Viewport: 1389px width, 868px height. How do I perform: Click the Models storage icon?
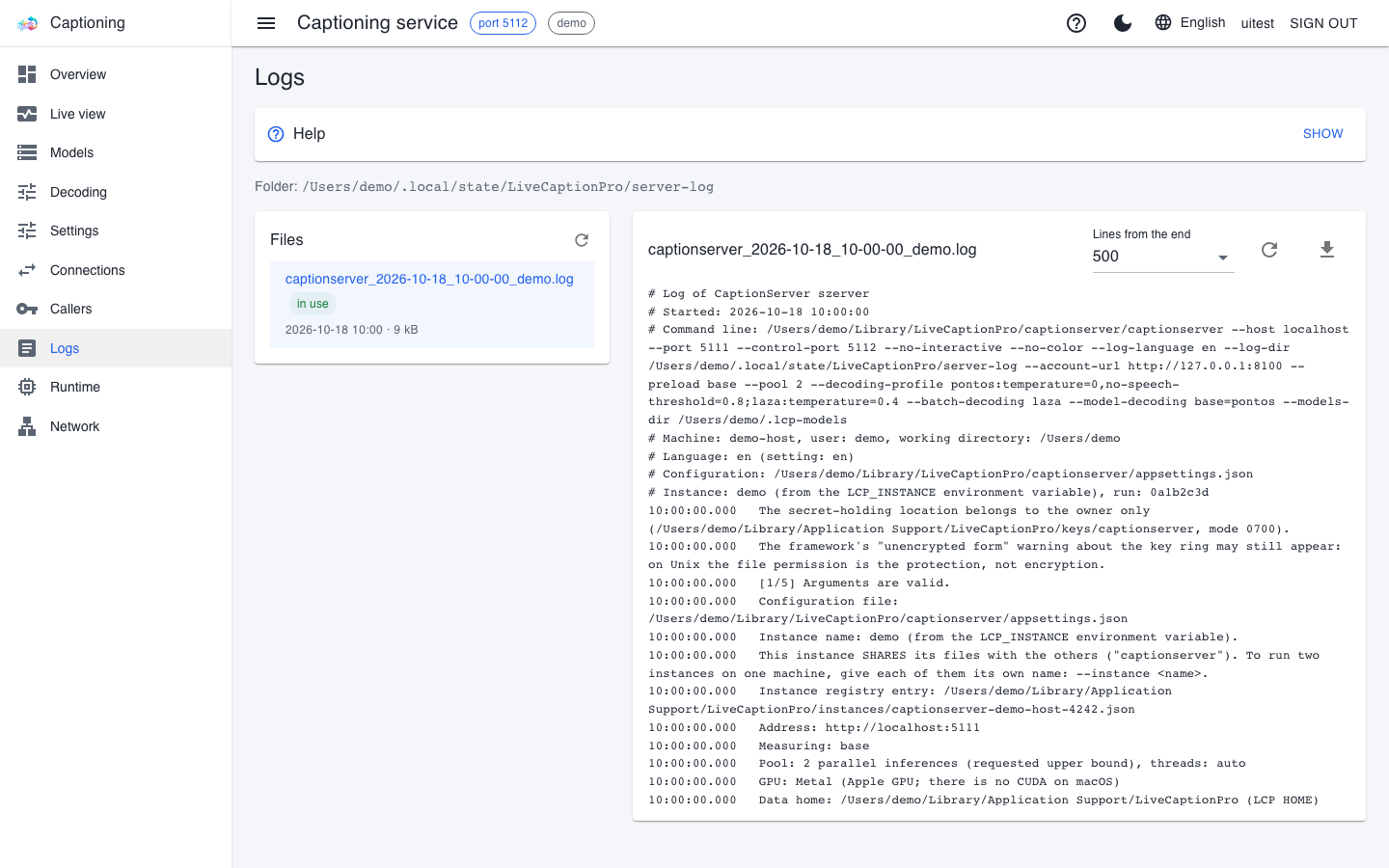pos(27,152)
